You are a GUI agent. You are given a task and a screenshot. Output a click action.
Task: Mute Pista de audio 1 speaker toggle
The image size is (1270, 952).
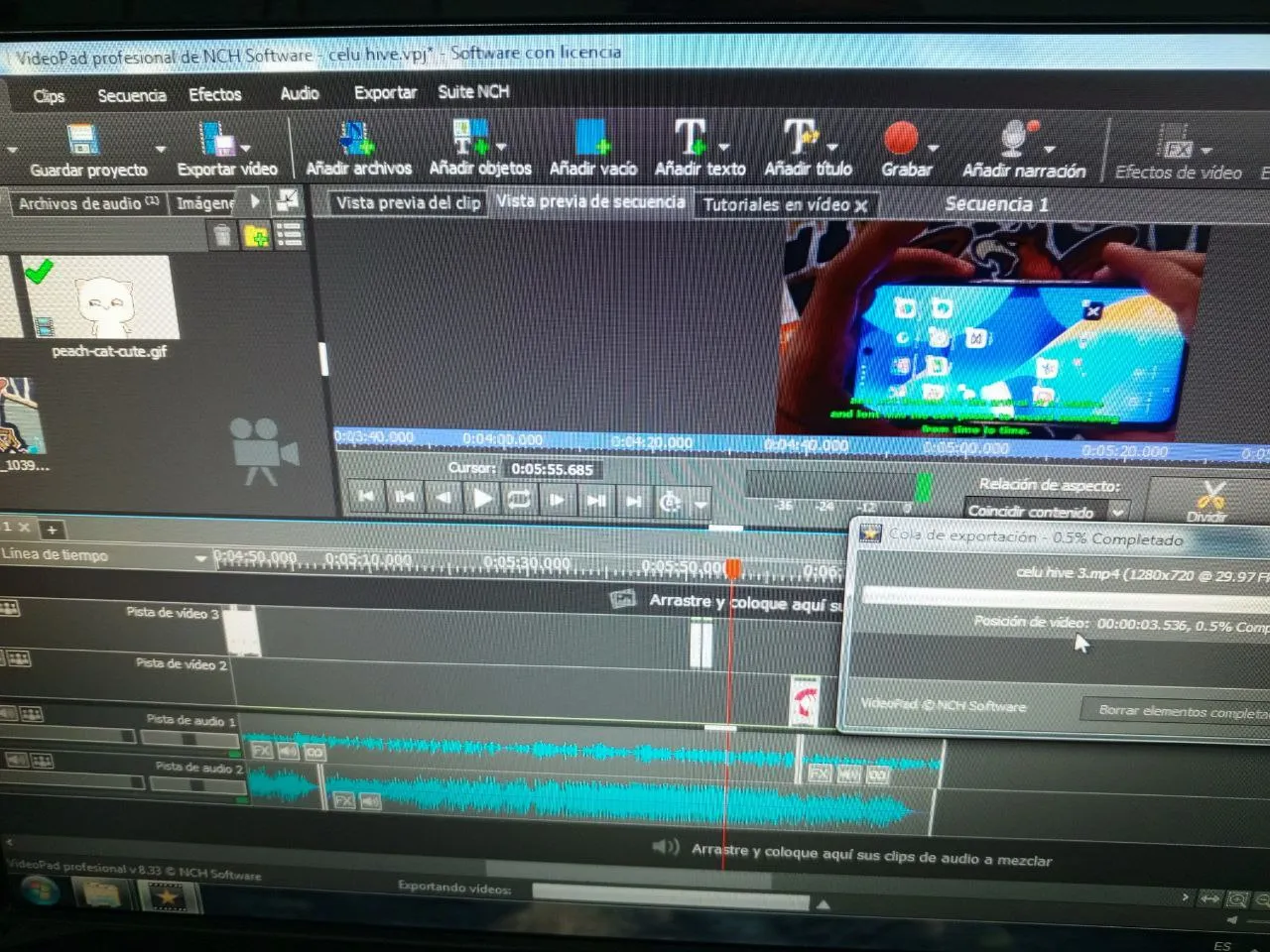click(x=9, y=712)
